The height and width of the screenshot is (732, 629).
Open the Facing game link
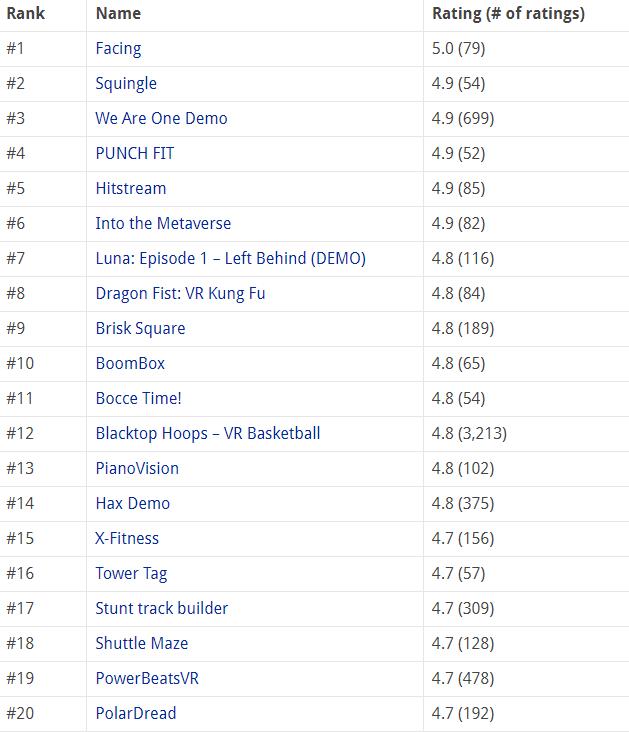tap(118, 48)
